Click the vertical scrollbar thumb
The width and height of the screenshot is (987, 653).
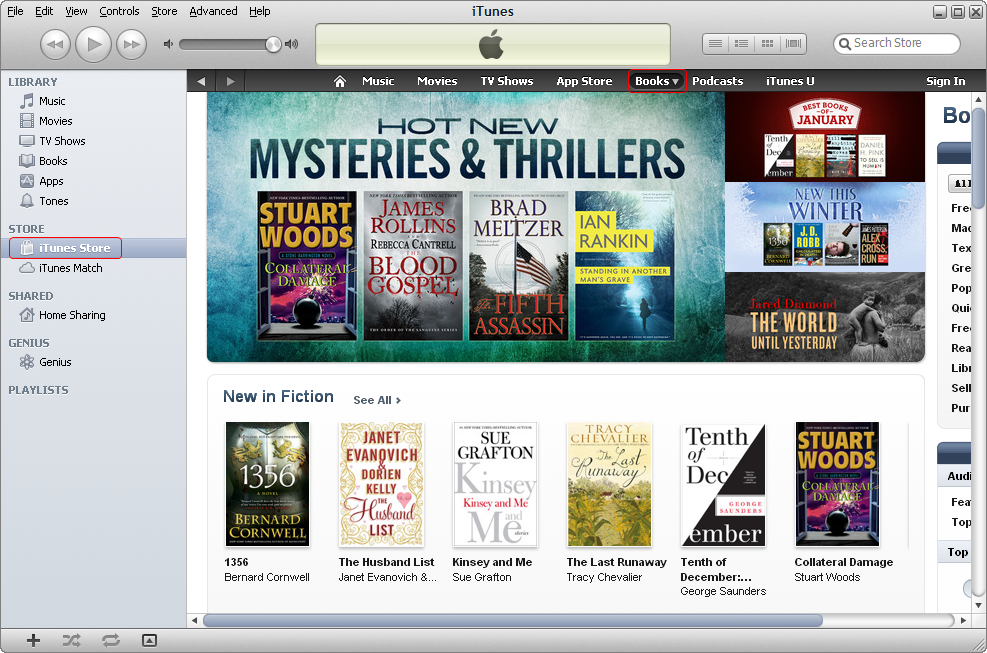[x=978, y=159]
